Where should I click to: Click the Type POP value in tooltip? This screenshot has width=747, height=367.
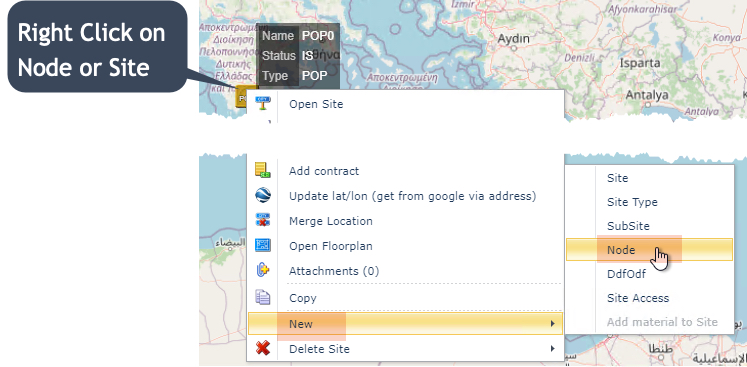314,76
